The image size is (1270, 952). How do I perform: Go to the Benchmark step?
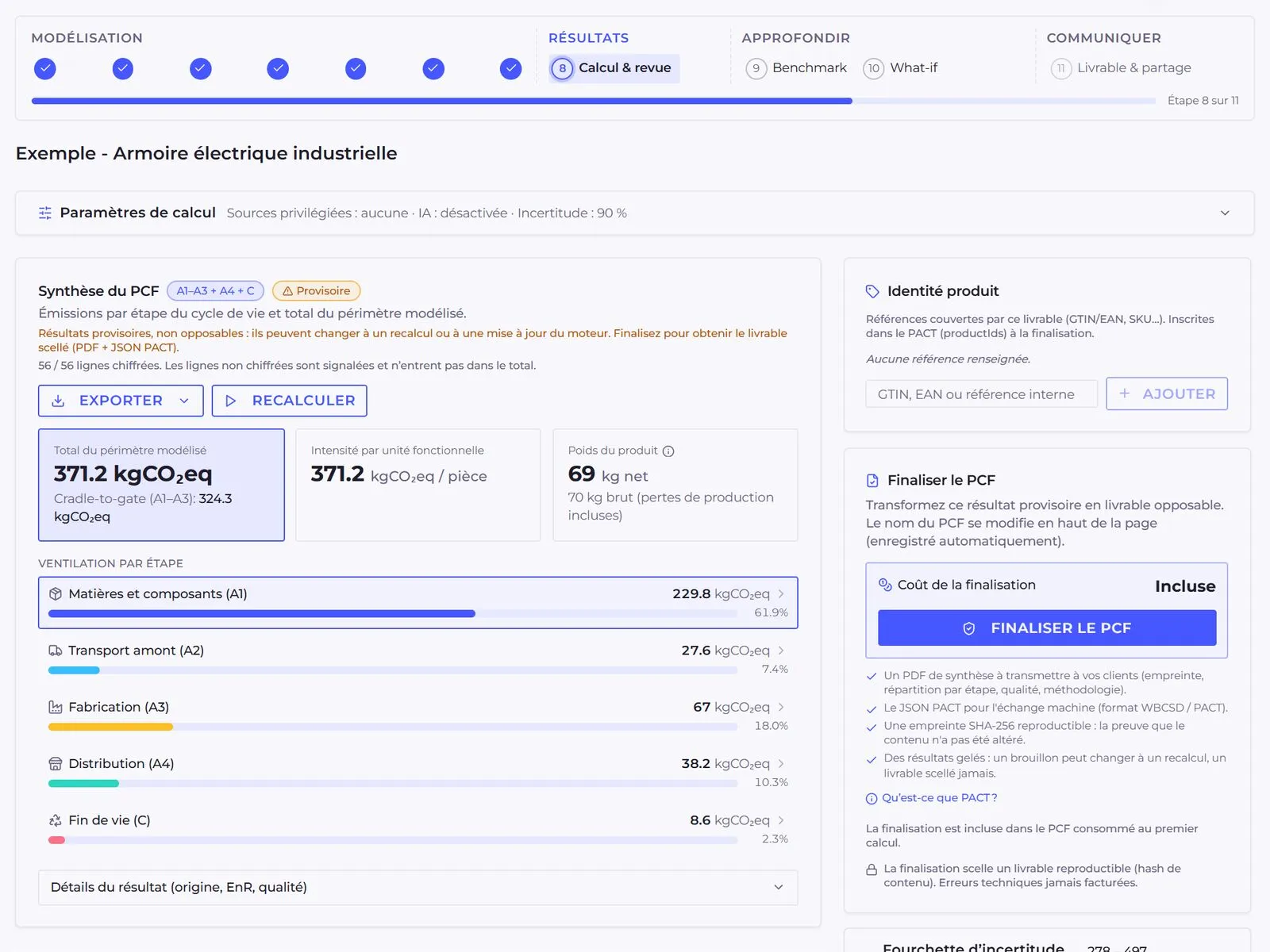tap(797, 68)
